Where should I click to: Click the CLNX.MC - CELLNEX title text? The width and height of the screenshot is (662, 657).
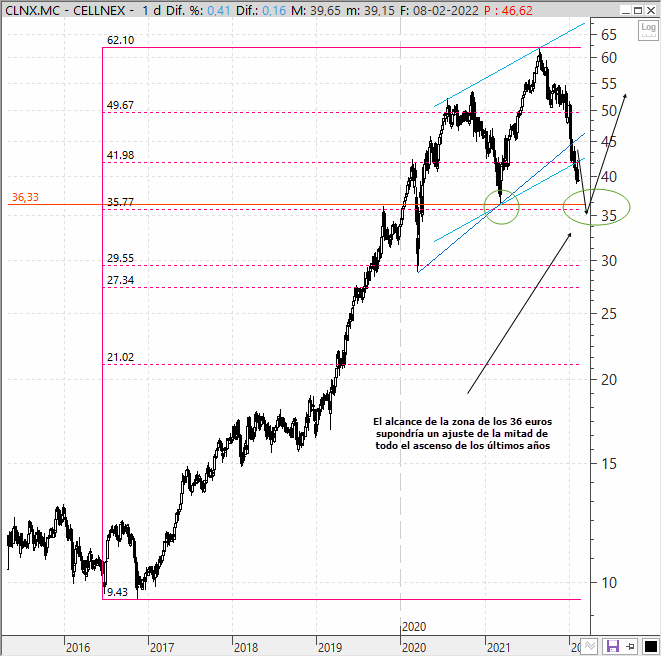coord(65,10)
